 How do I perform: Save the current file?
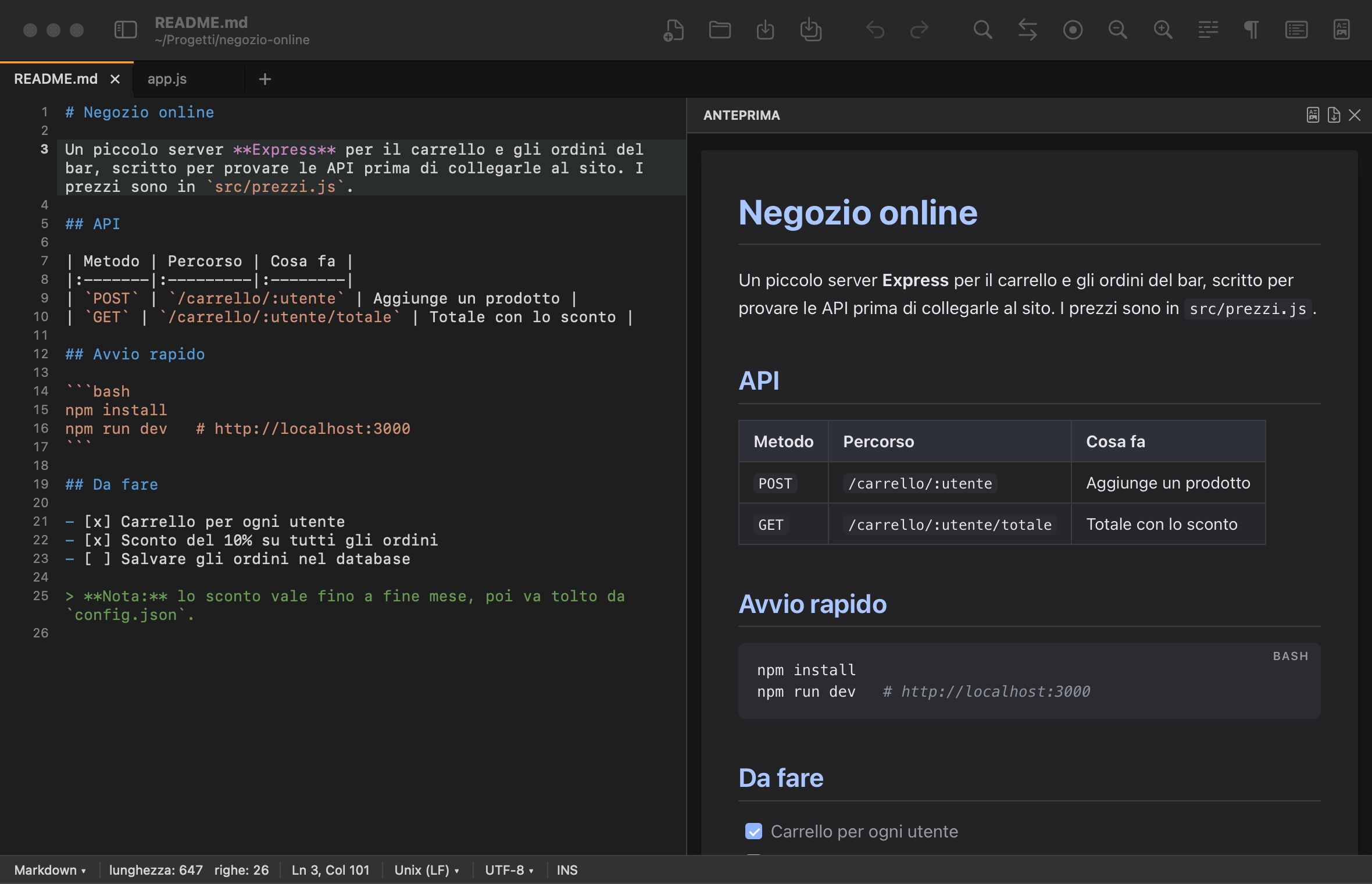coord(765,30)
